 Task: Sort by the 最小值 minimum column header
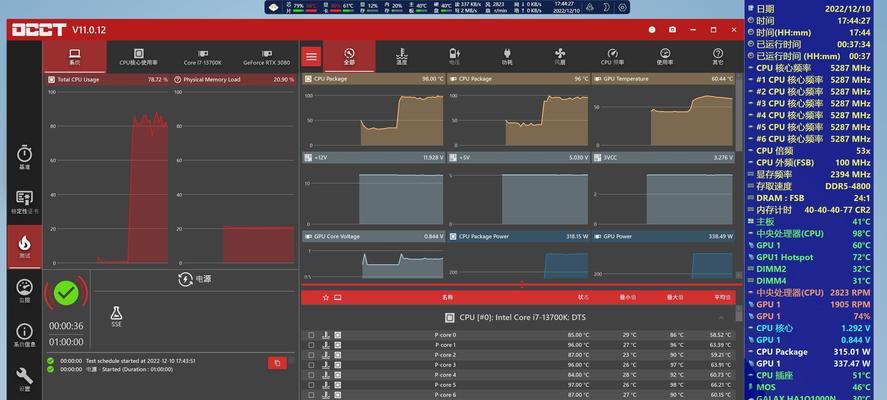click(x=627, y=297)
